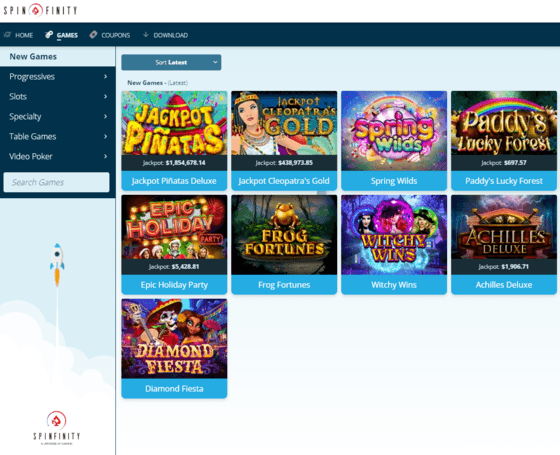
Task: Click the Spinfinity logo at top
Action: pos(40,10)
